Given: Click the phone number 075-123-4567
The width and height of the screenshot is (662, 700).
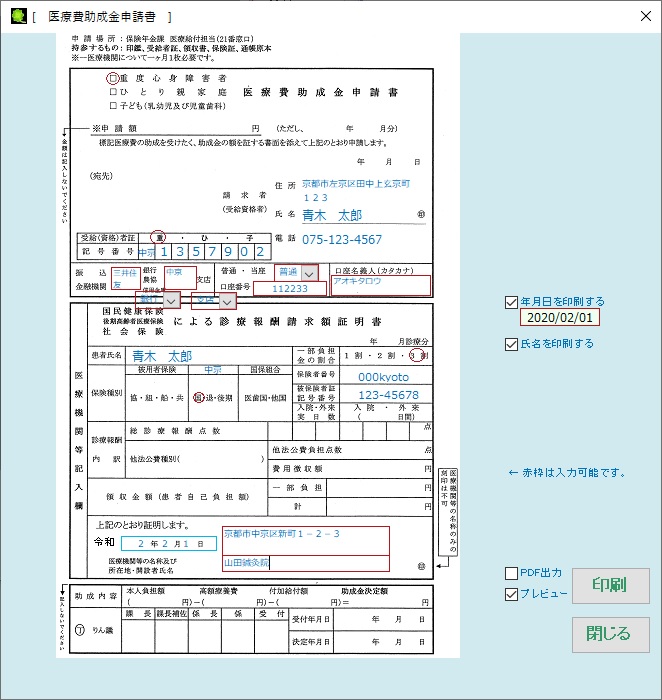Looking at the screenshot, I should point(342,240).
